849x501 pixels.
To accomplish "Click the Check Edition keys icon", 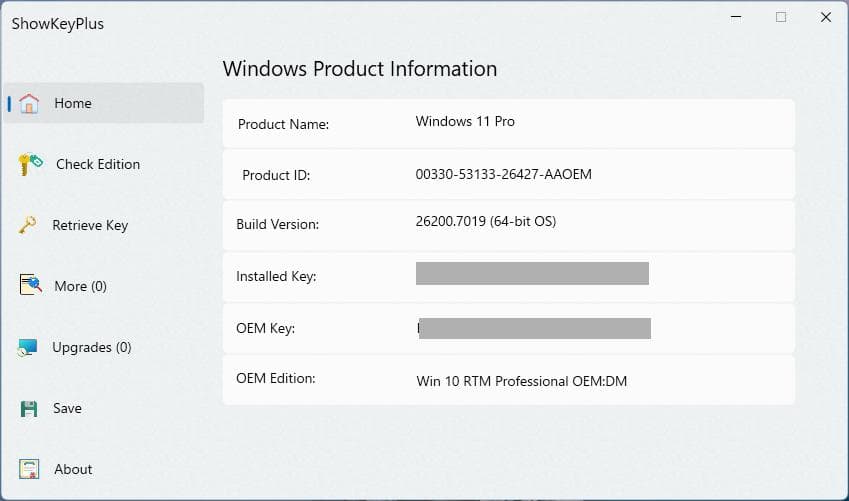I will tap(30, 164).
